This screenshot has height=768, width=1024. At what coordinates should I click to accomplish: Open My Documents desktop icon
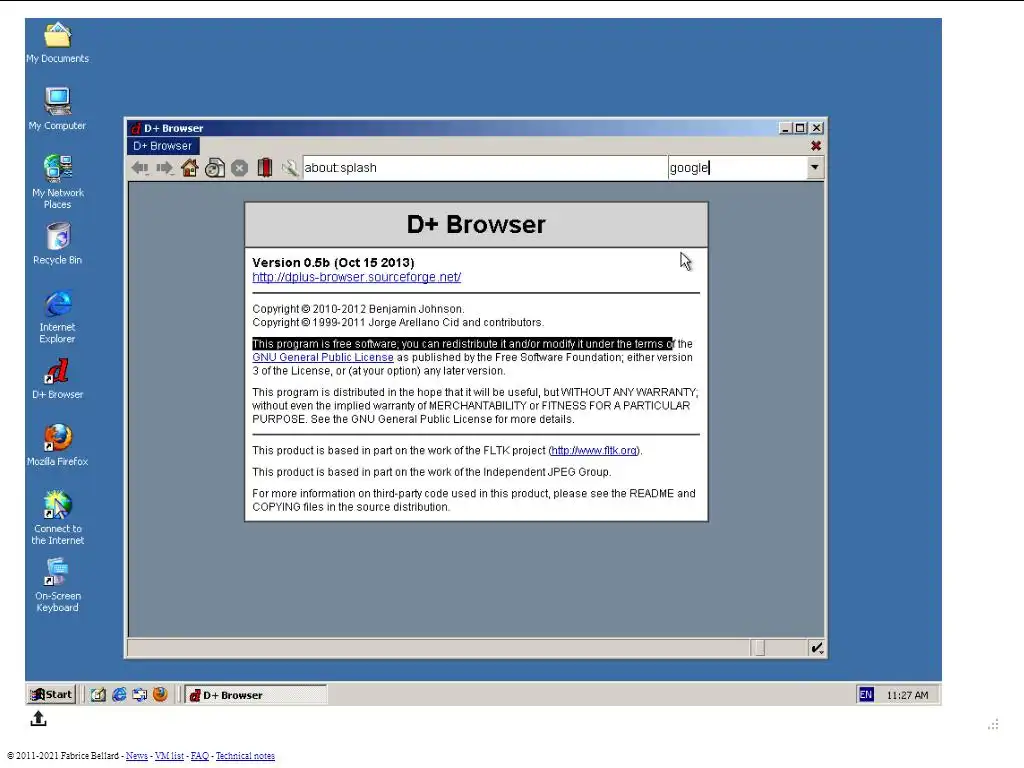[x=57, y=43]
